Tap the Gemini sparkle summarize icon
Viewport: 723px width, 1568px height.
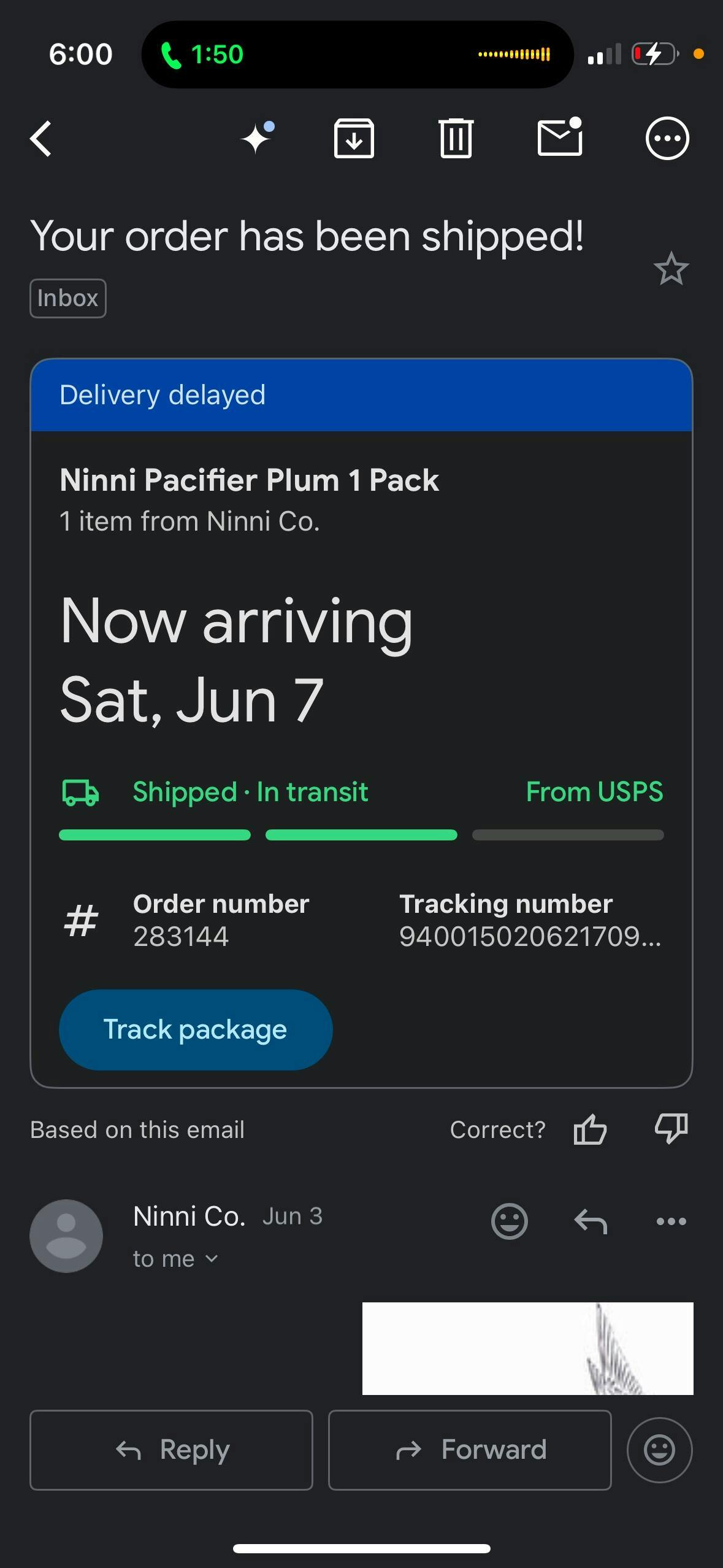coord(257,138)
